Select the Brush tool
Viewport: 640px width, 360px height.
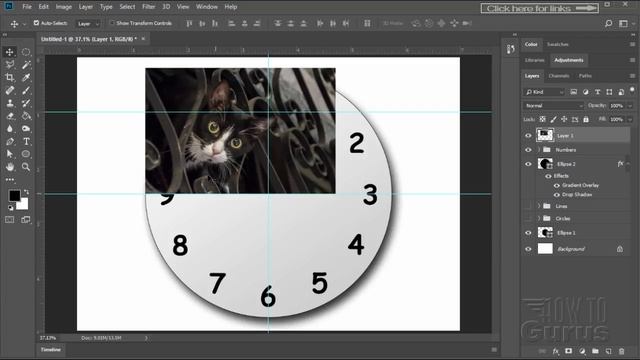[26, 90]
